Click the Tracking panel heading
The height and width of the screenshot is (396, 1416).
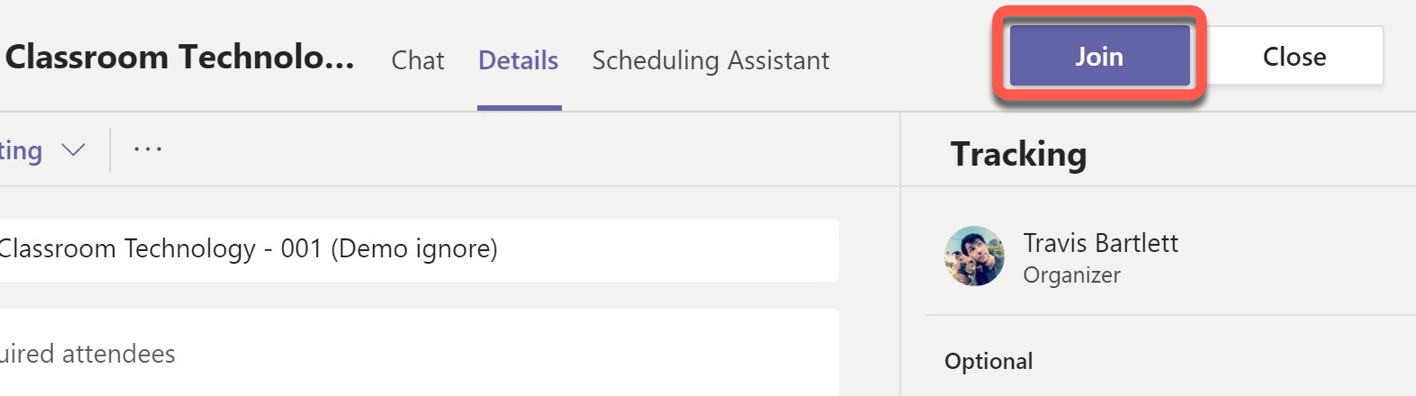pos(1018,154)
